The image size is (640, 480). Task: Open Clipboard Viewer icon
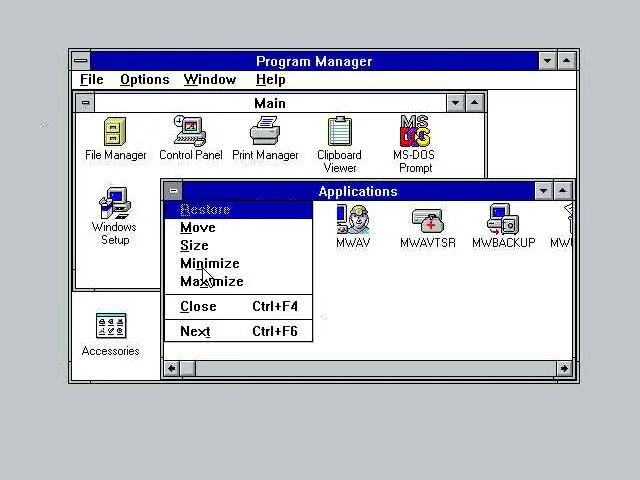point(340,145)
